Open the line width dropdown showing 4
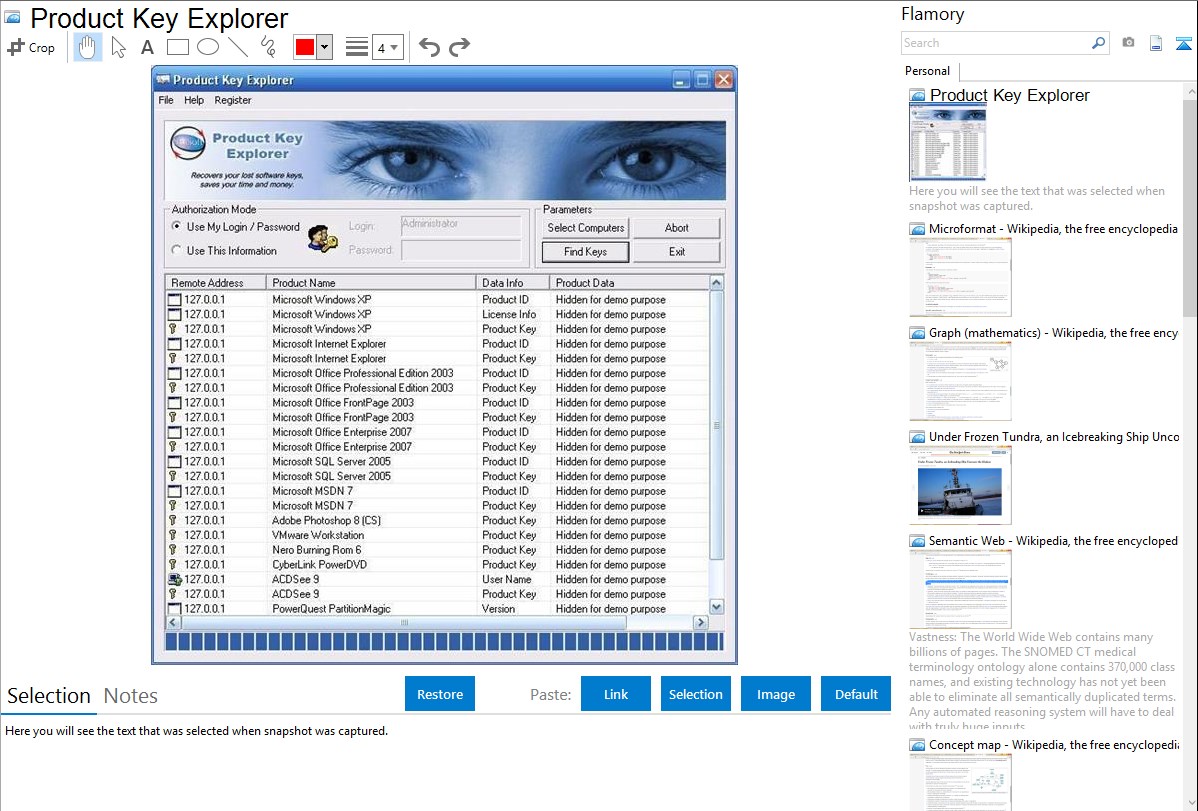 (x=387, y=47)
